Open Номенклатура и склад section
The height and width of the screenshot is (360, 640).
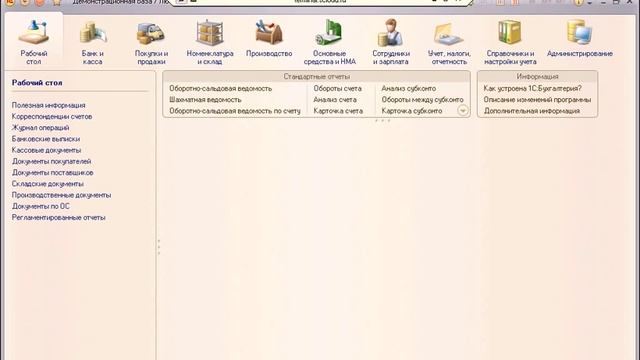[210, 42]
